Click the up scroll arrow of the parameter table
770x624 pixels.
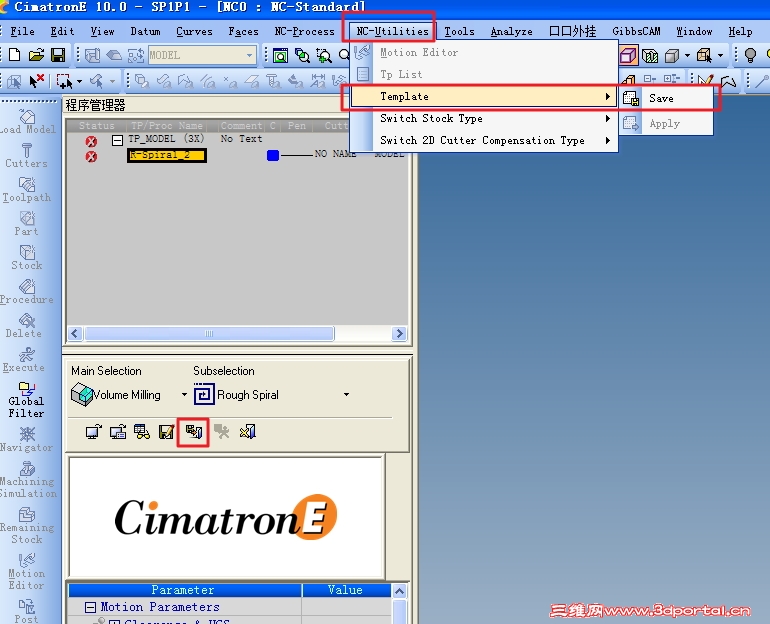399,591
